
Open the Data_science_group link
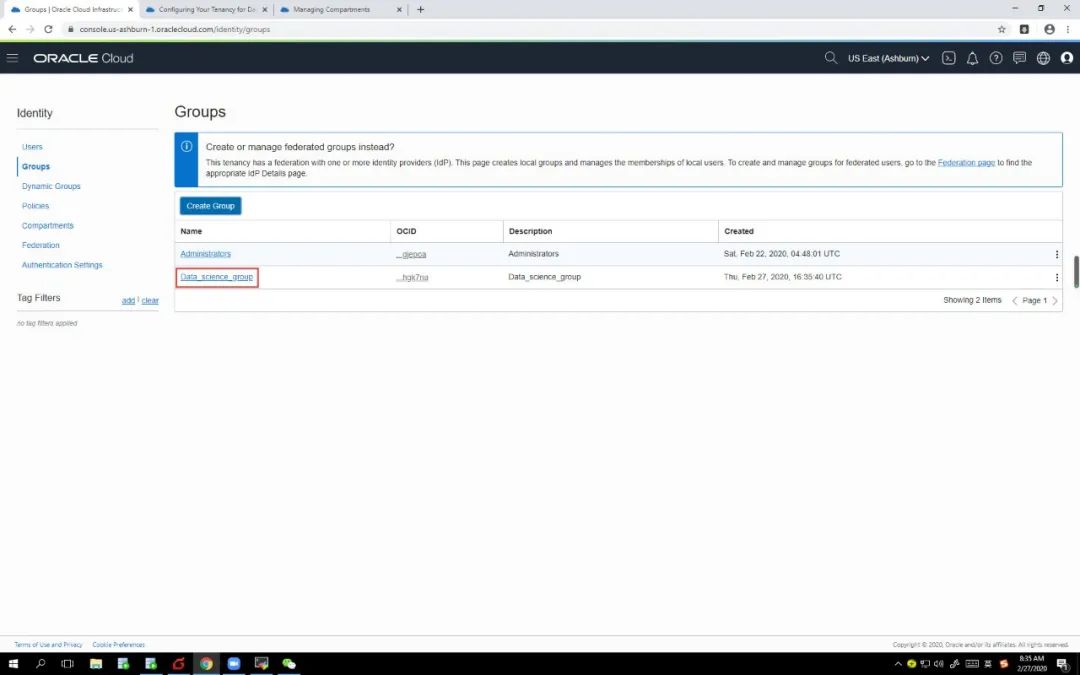[216, 277]
